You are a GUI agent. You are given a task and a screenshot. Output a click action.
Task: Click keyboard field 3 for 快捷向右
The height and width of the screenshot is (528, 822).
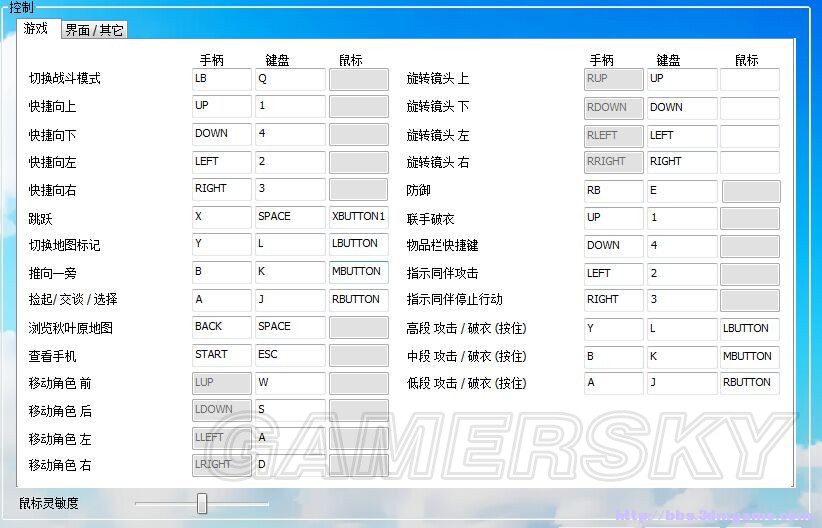(x=290, y=189)
